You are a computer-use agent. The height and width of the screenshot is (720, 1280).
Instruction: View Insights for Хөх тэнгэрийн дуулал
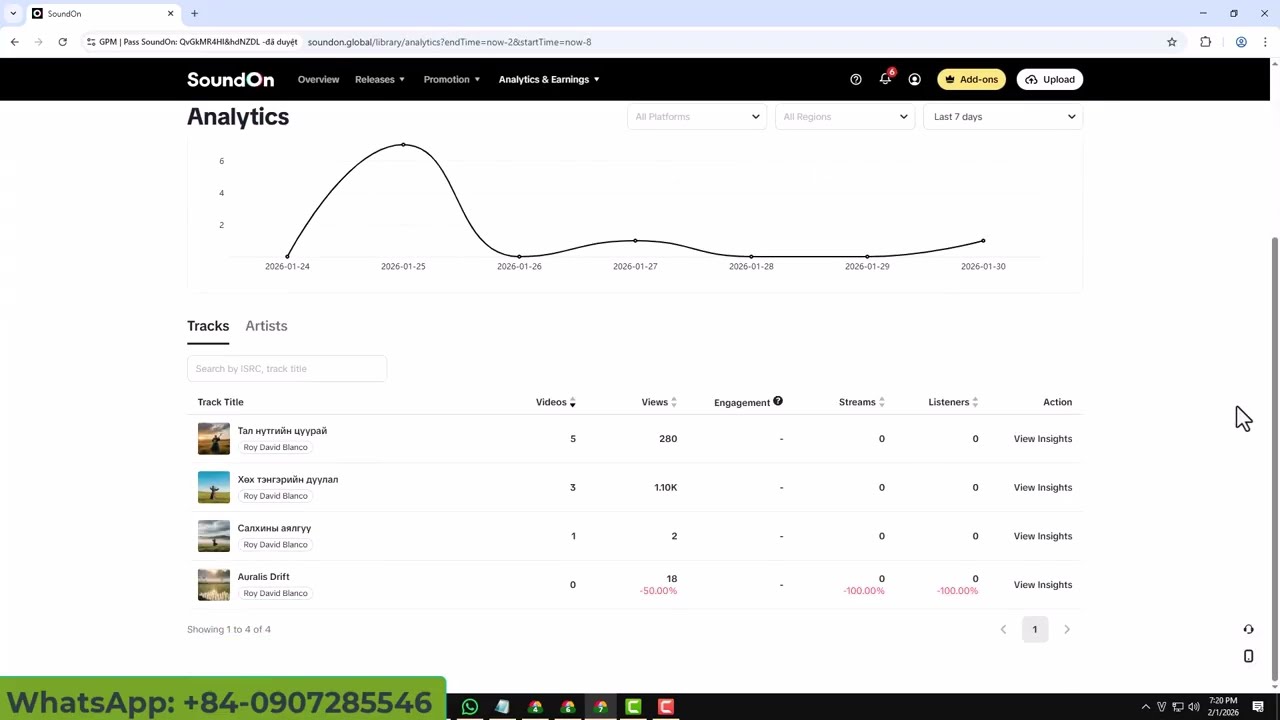pyautogui.click(x=1043, y=487)
